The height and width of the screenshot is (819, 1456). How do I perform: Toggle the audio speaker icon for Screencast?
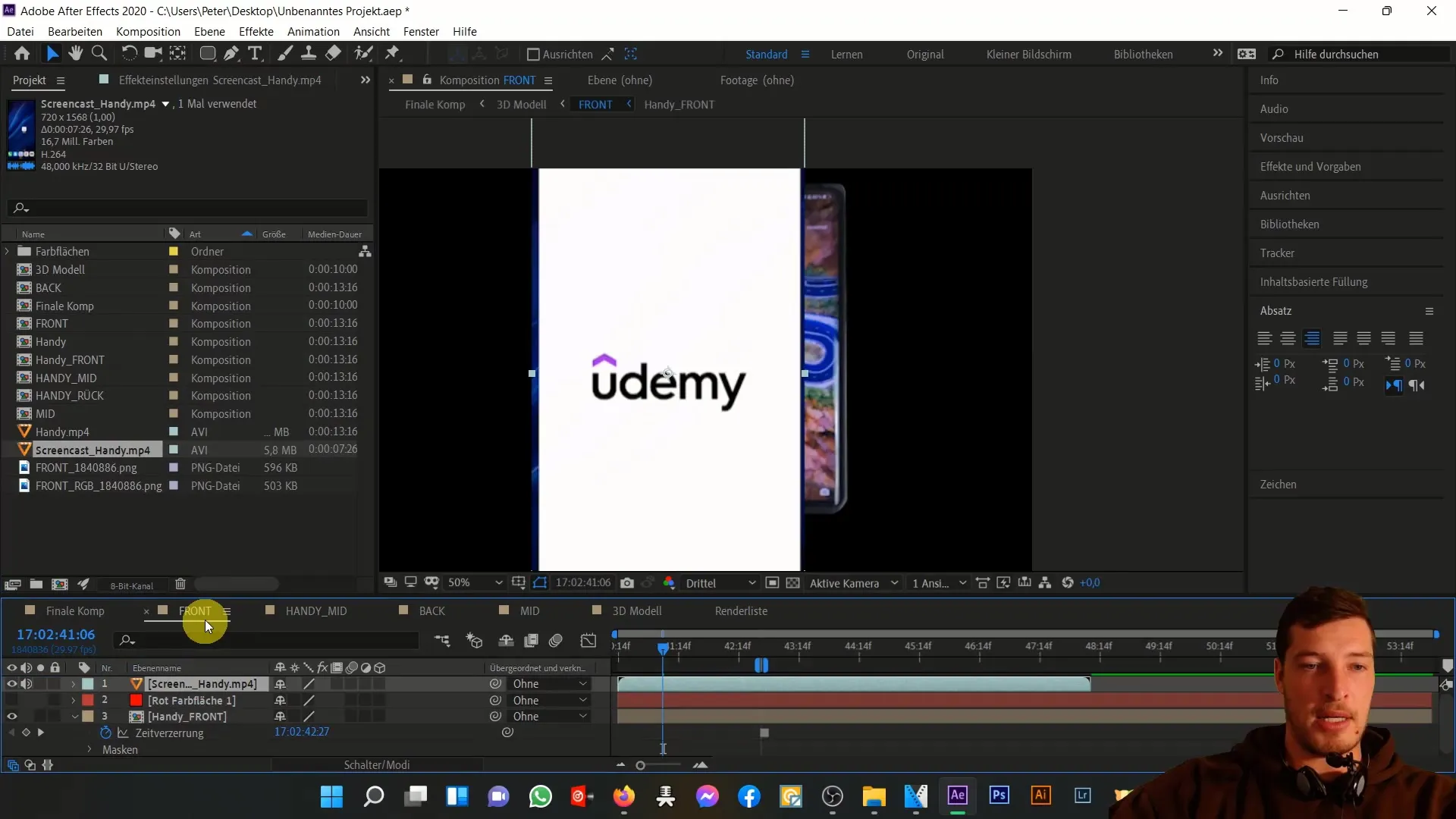tap(27, 683)
